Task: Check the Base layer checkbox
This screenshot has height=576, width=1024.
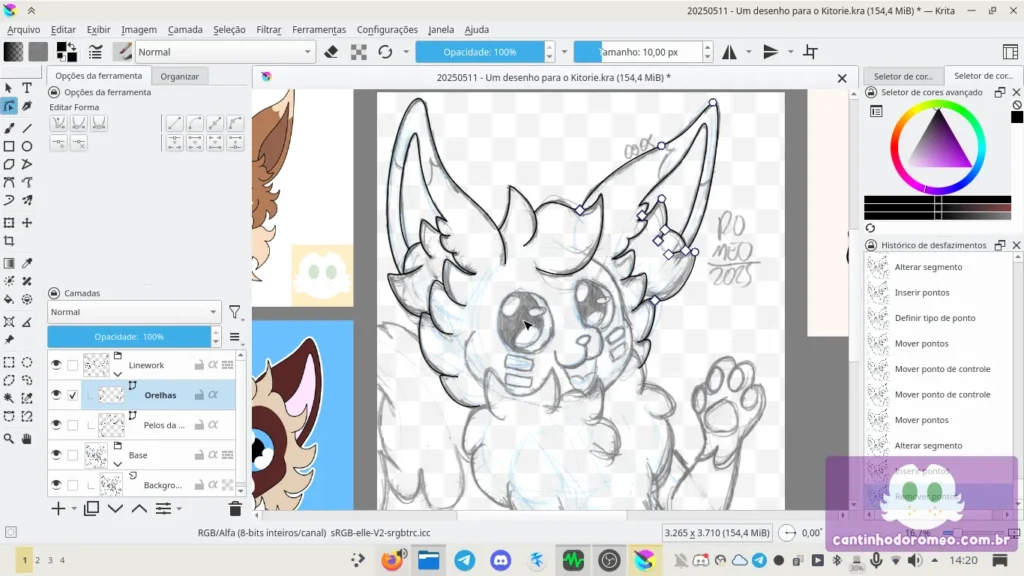Action: coord(72,455)
